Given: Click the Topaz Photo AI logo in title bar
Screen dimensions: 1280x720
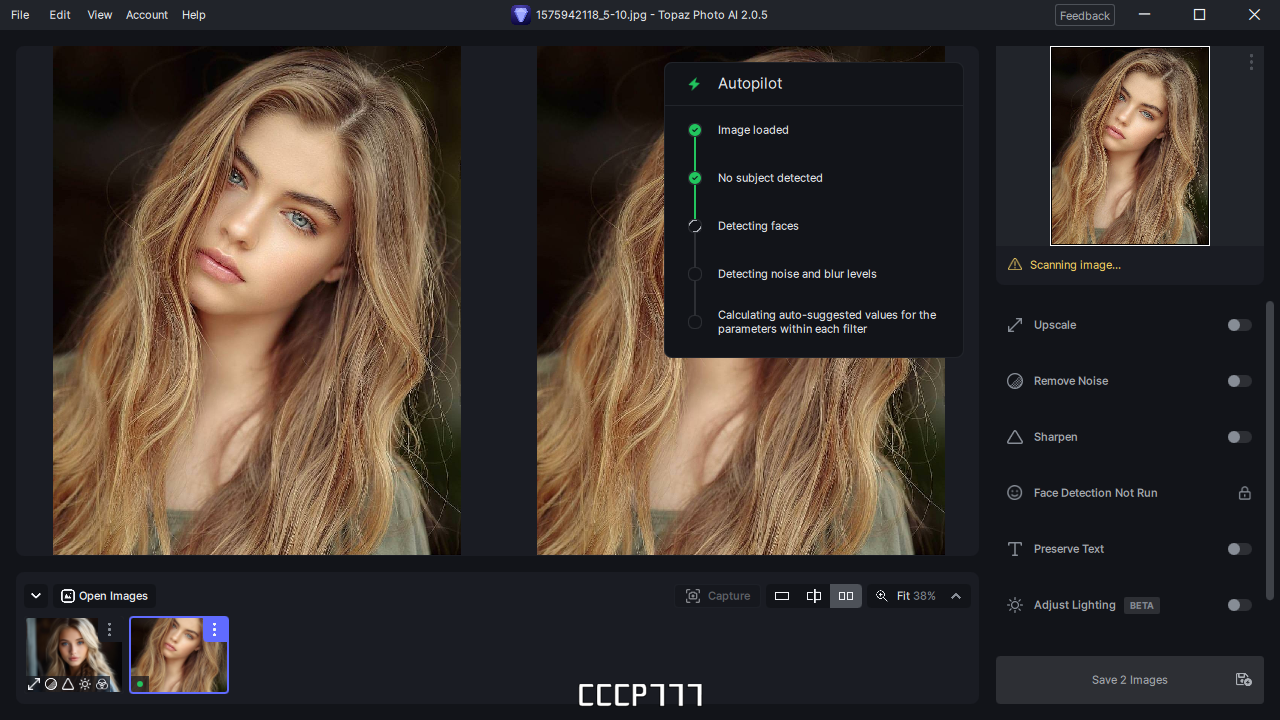Looking at the screenshot, I should (520, 15).
